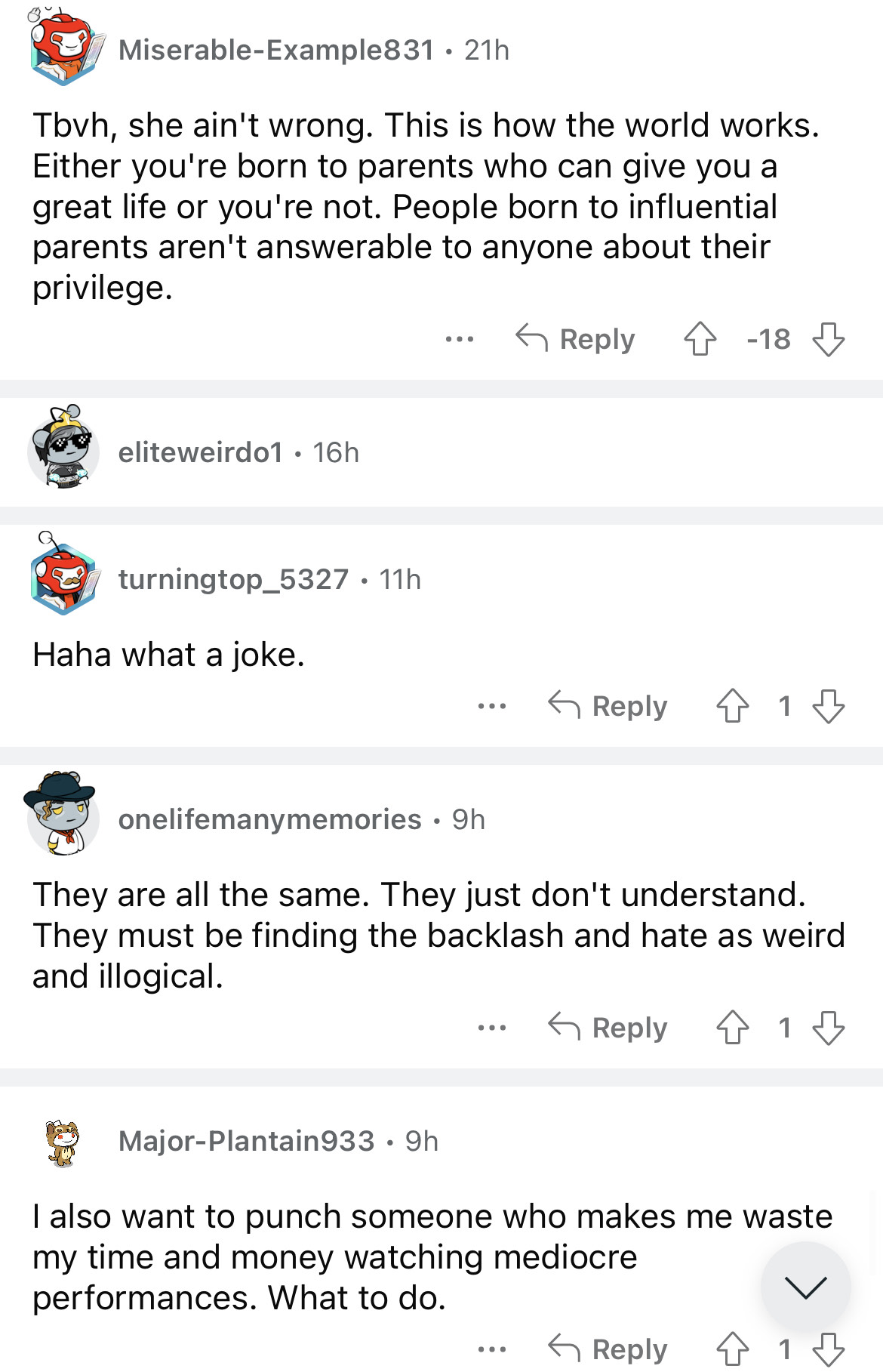Upvote the "Haha what a joke" comment
883x1372 pixels.
tap(732, 707)
